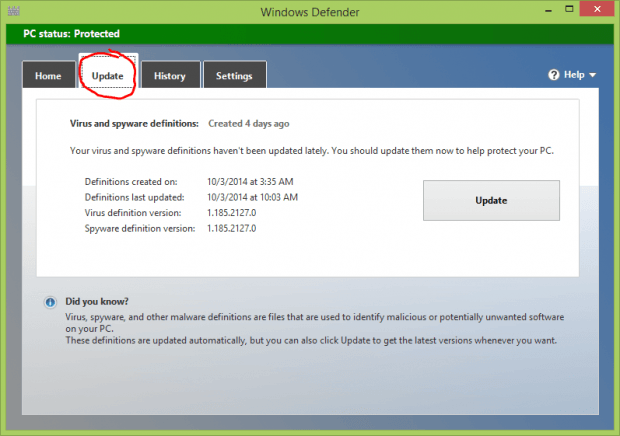Screen dimensions: 620x436
Task: Click the Did you know? heading
Action: (97, 301)
